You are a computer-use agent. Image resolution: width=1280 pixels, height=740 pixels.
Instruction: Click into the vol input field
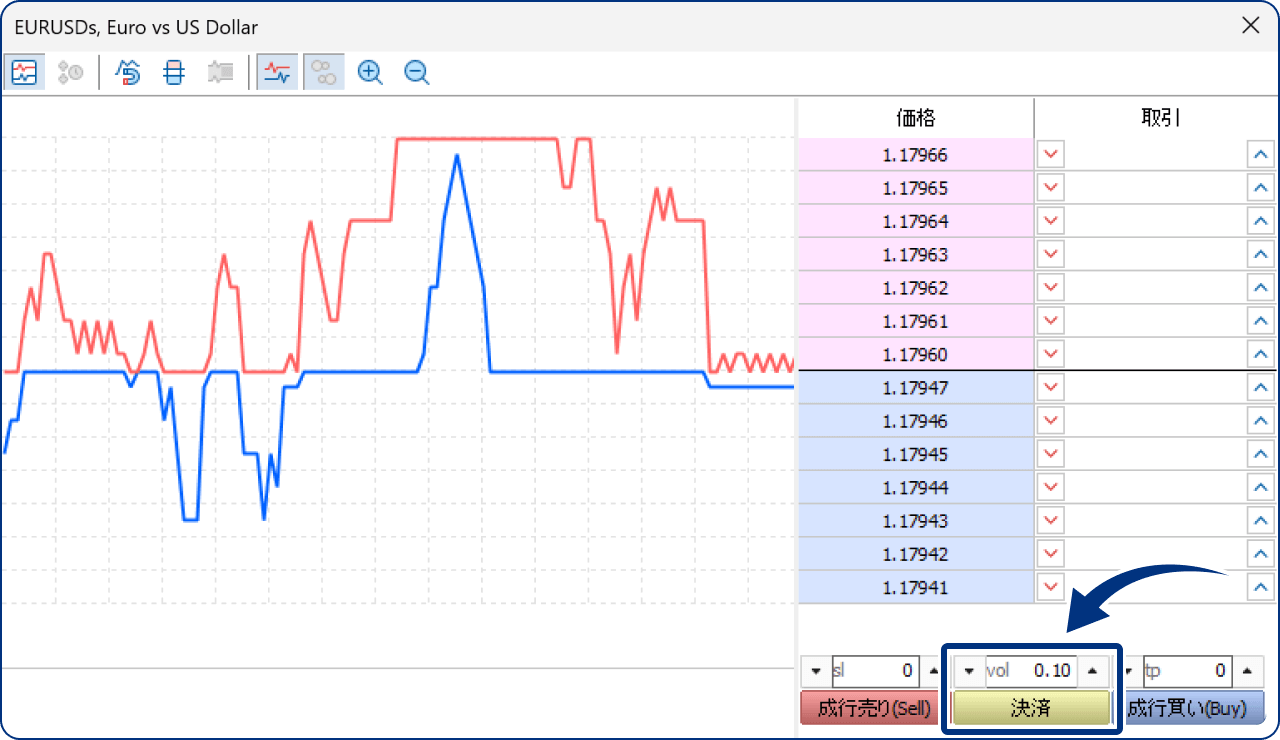coord(1030,671)
